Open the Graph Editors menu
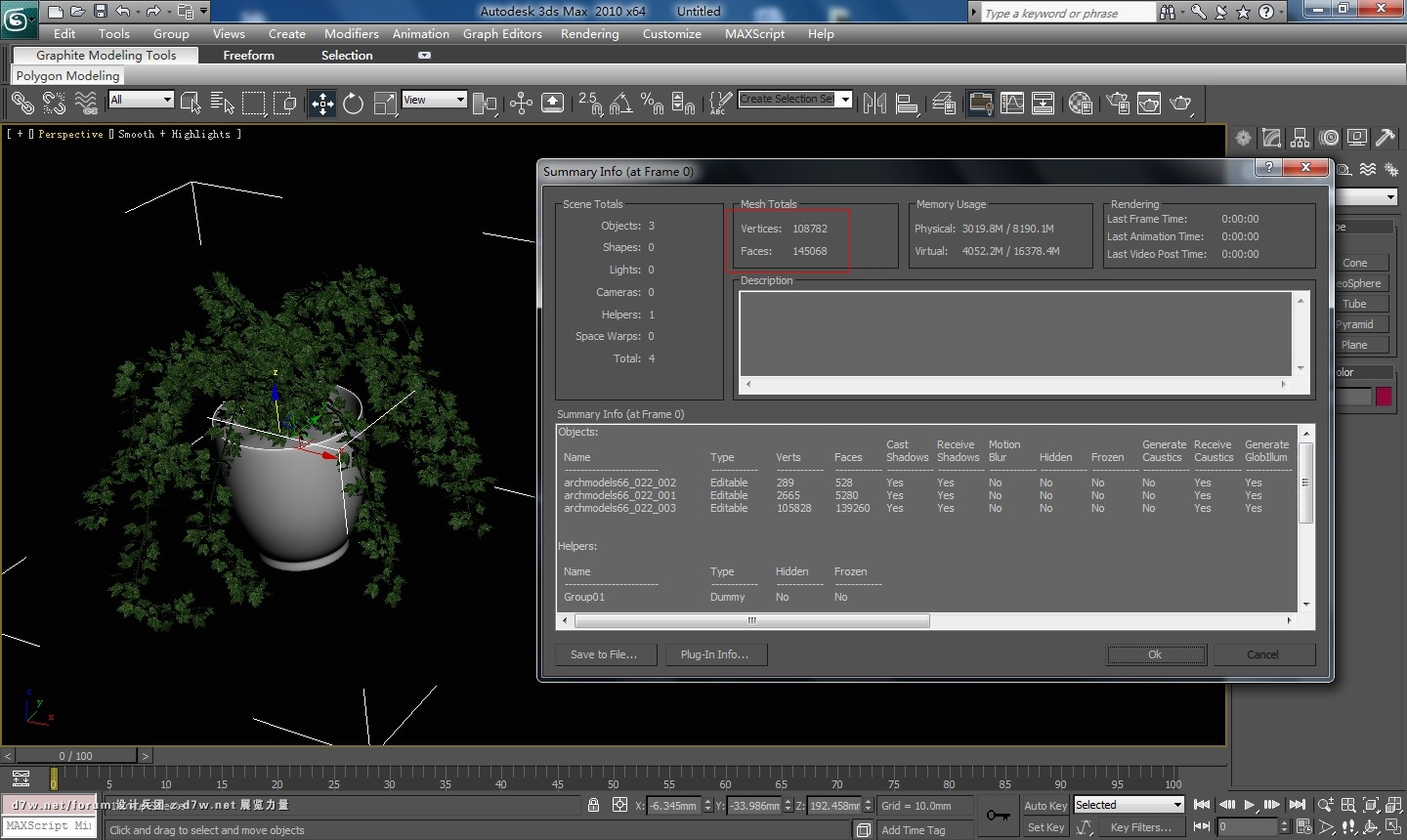Screen dimensions: 1407x840 click(502, 33)
